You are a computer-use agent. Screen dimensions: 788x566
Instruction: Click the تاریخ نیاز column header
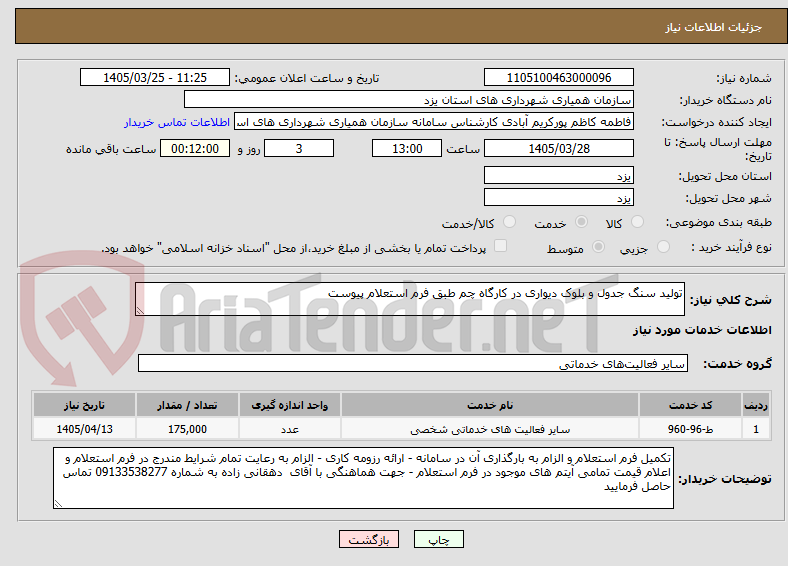tap(84, 405)
